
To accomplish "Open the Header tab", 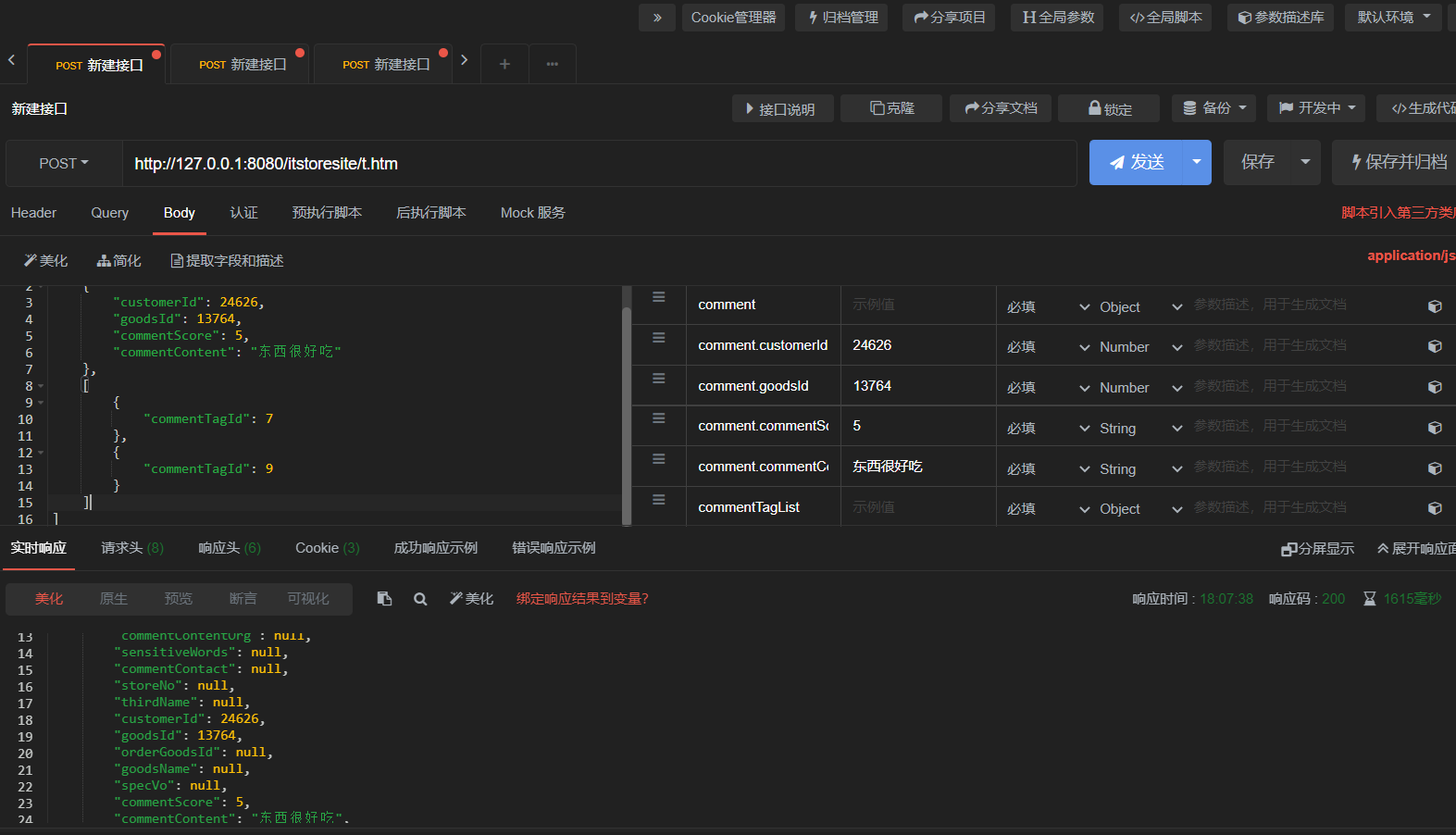I will 34,213.
